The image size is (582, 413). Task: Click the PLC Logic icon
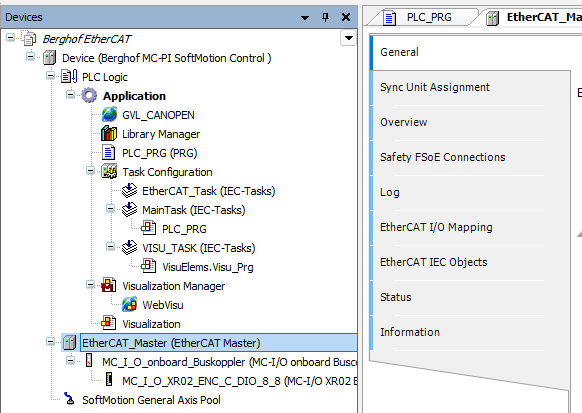pos(69,77)
